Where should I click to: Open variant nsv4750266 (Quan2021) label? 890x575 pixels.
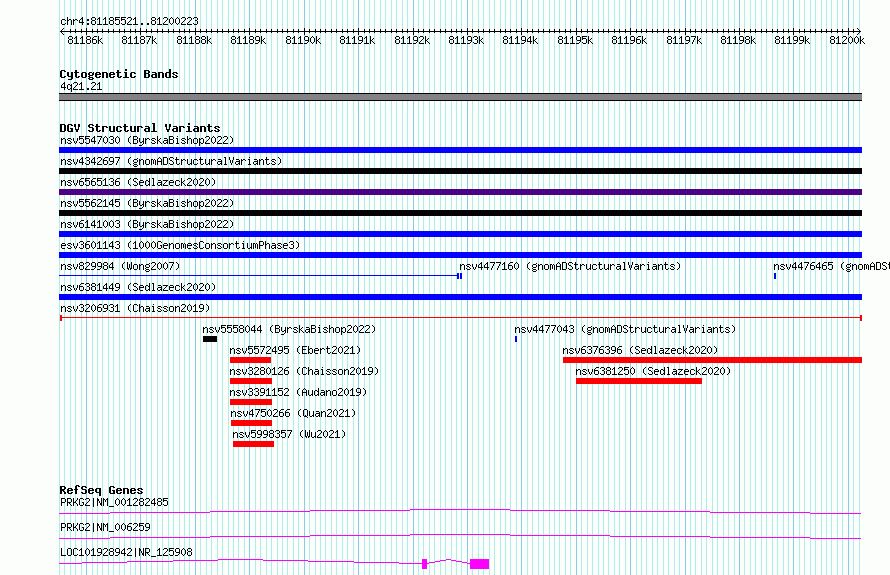coord(293,413)
